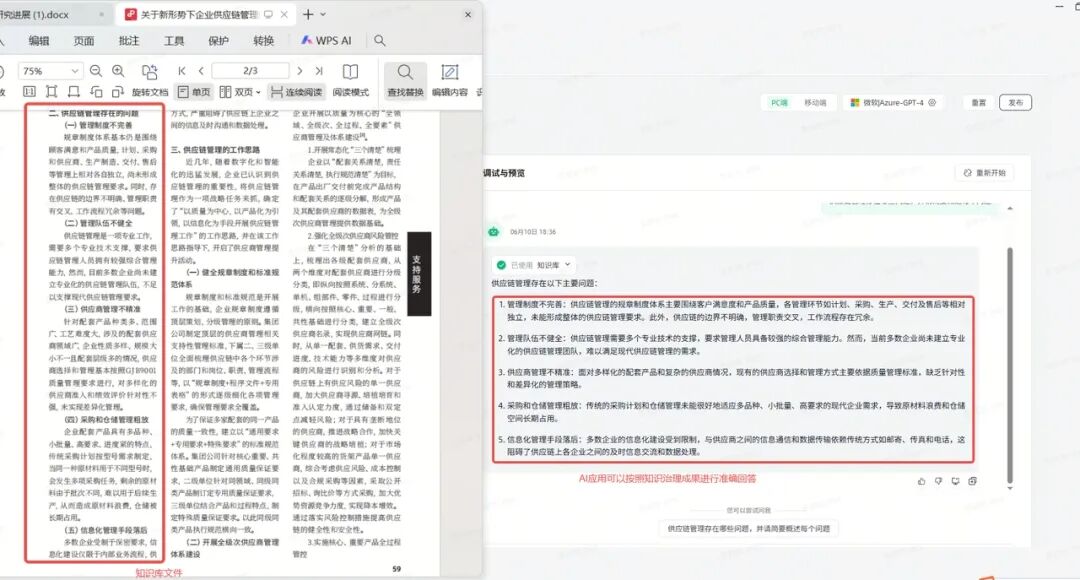Zoom in with the plus magnifier icon

[118, 71]
